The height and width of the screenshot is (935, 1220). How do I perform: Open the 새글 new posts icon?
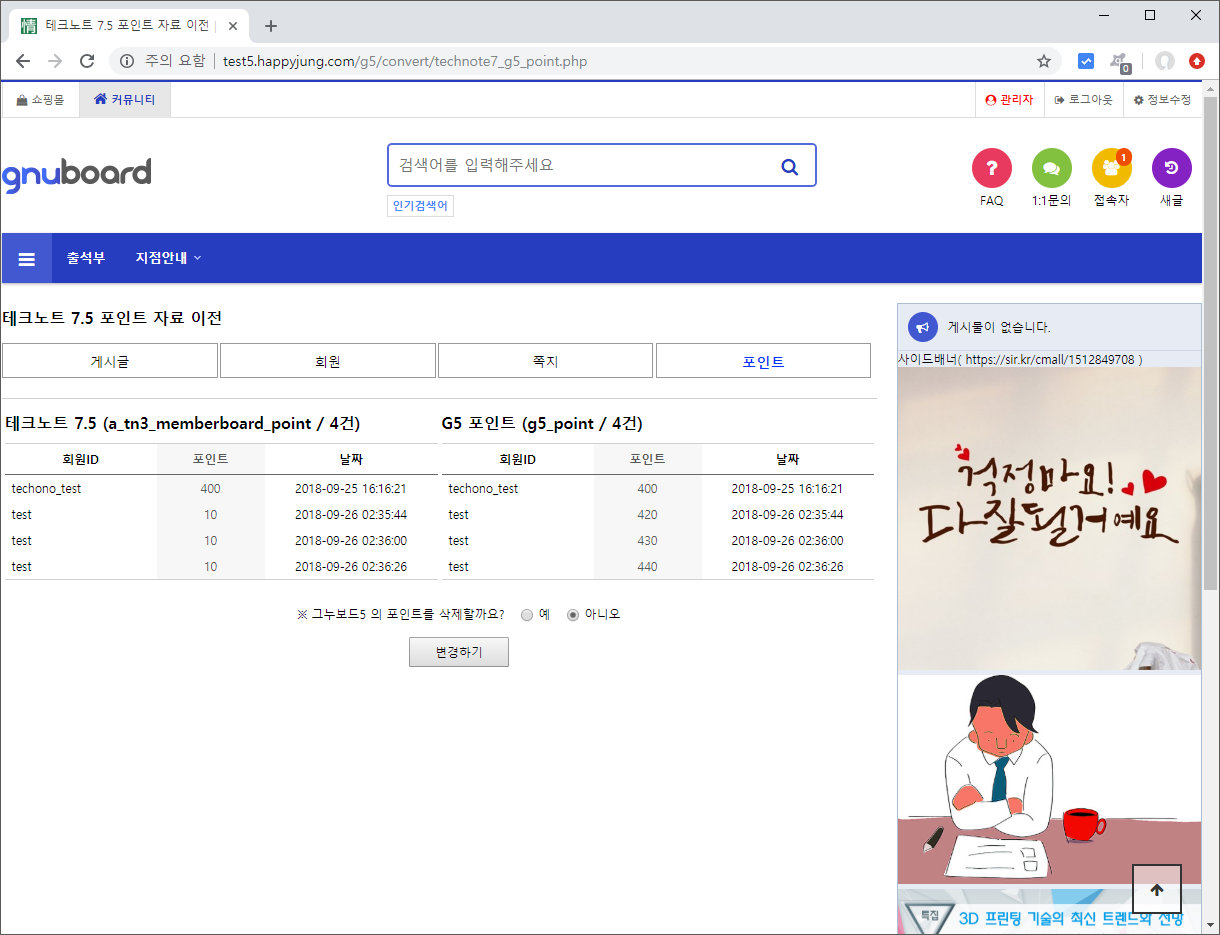point(1171,168)
